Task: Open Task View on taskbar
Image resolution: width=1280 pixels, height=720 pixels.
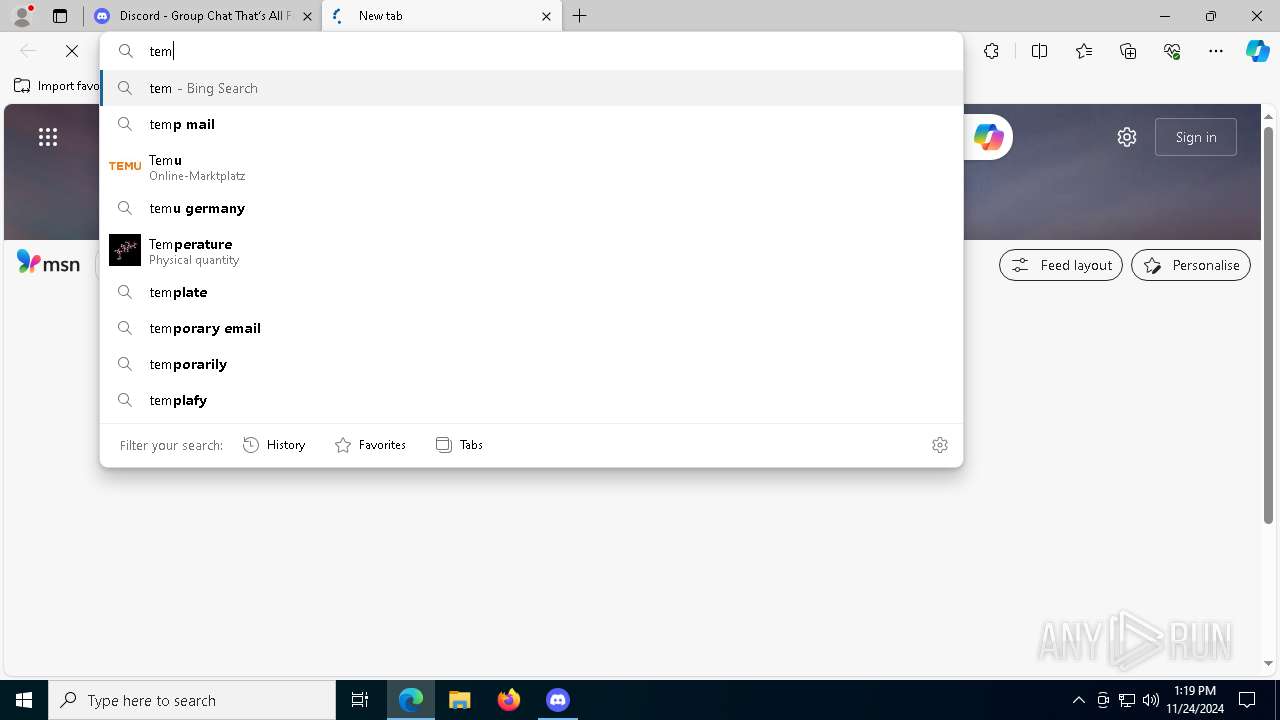Action: [360, 700]
